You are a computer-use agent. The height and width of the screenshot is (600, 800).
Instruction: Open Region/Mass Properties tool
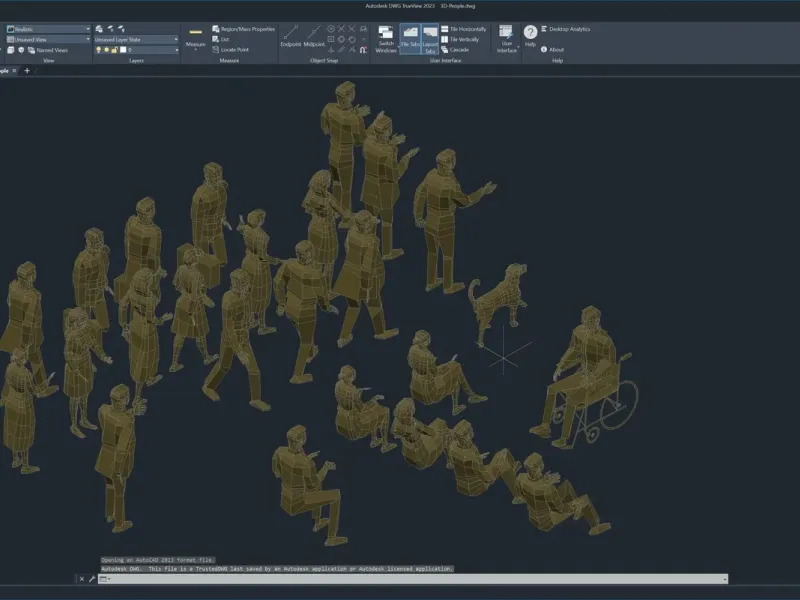[x=242, y=29]
